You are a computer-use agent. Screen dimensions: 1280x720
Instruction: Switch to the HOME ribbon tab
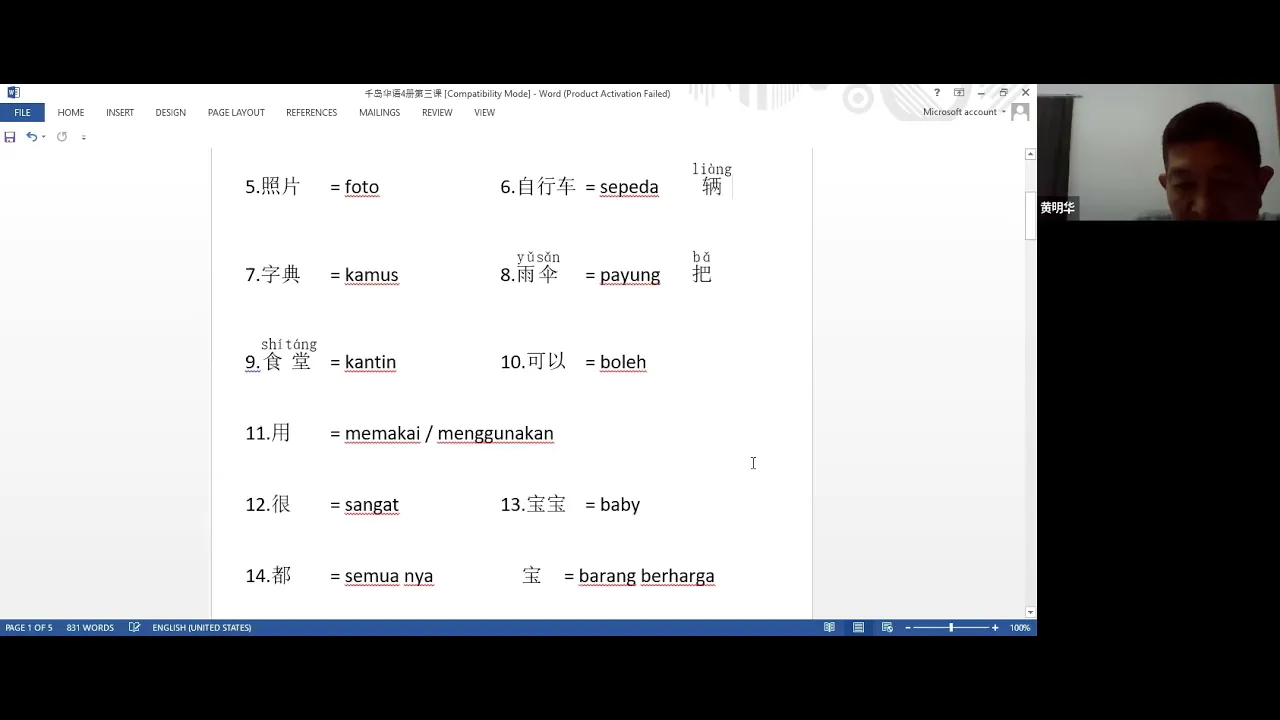click(x=71, y=113)
